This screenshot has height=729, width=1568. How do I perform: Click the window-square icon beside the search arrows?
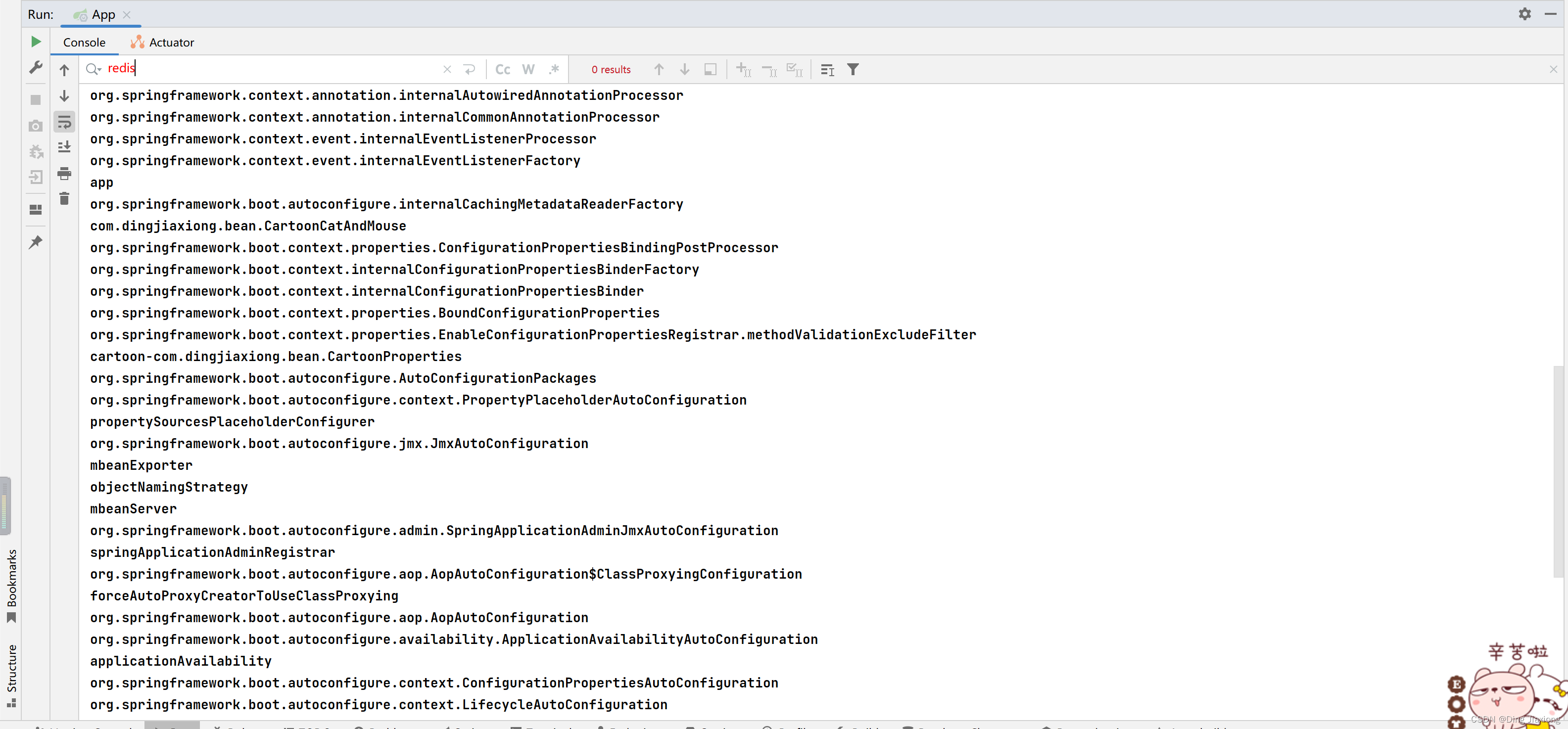click(711, 69)
